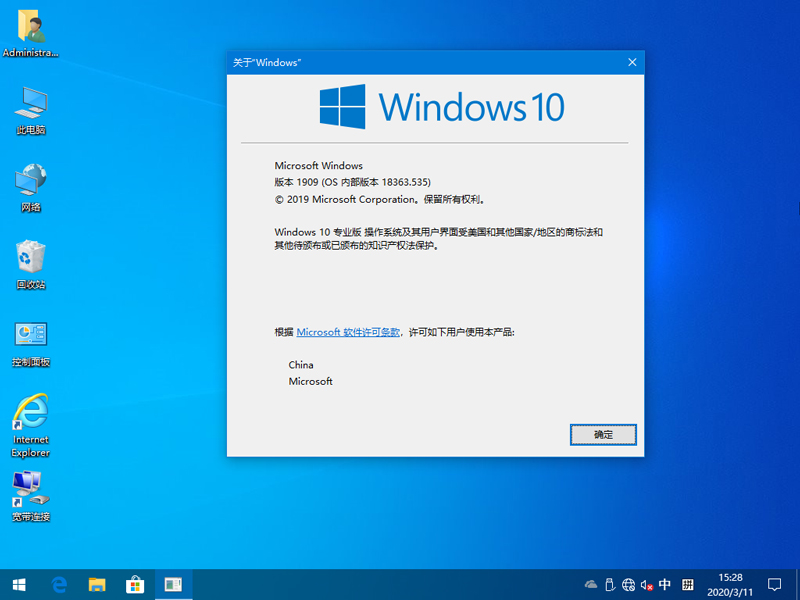Click the IME keyboard grid tray icon
The width and height of the screenshot is (800, 600).
(688, 585)
